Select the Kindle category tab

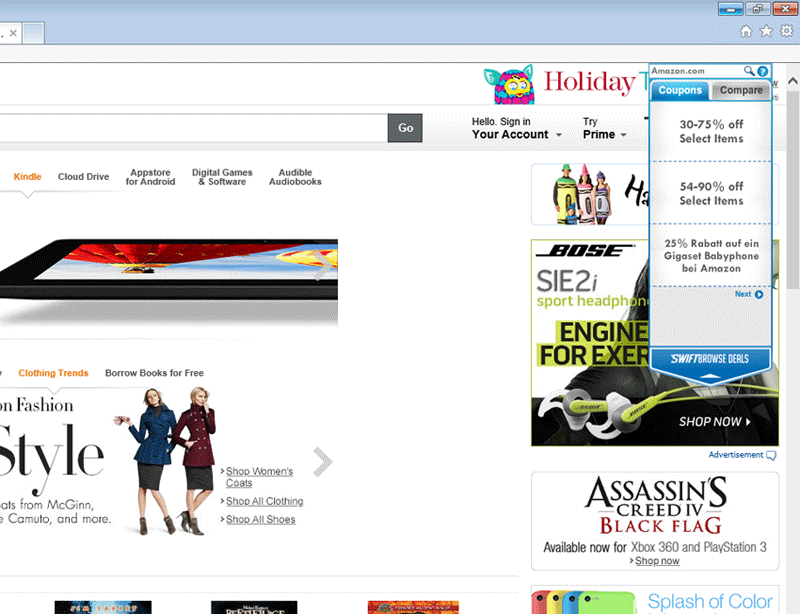tap(28, 177)
